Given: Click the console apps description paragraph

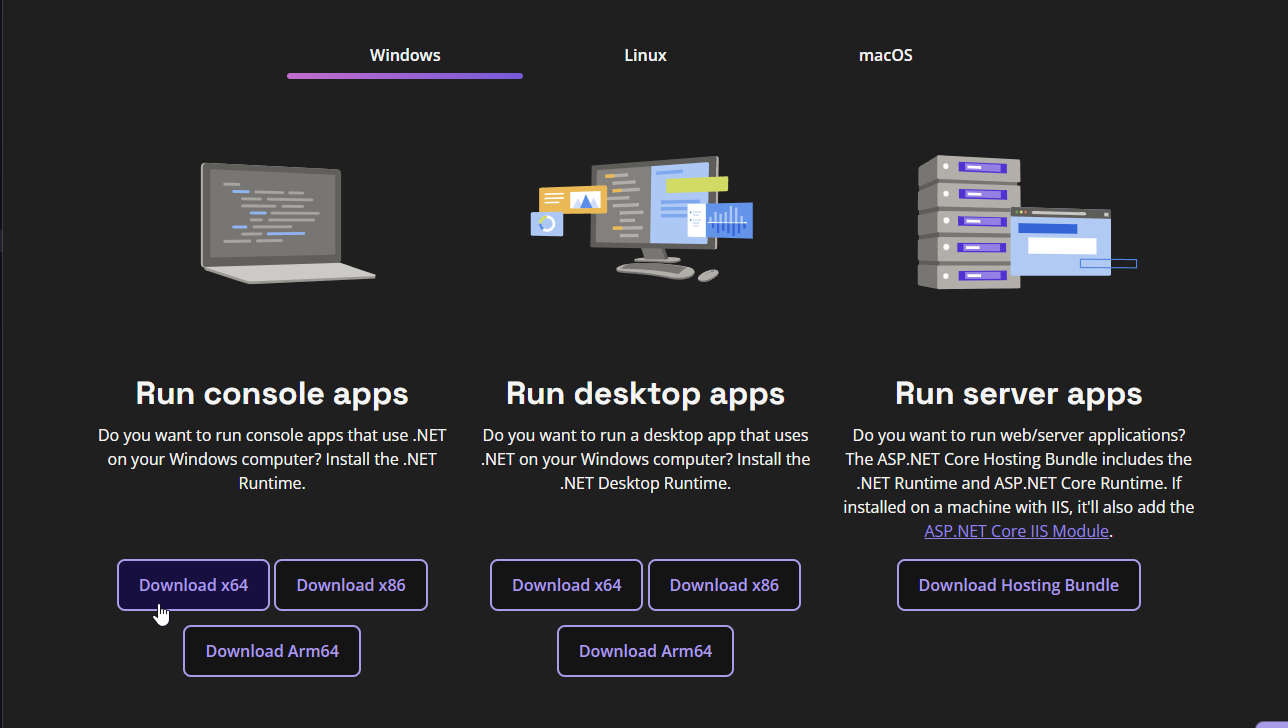Looking at the screenshot, I should coord(272,459).
